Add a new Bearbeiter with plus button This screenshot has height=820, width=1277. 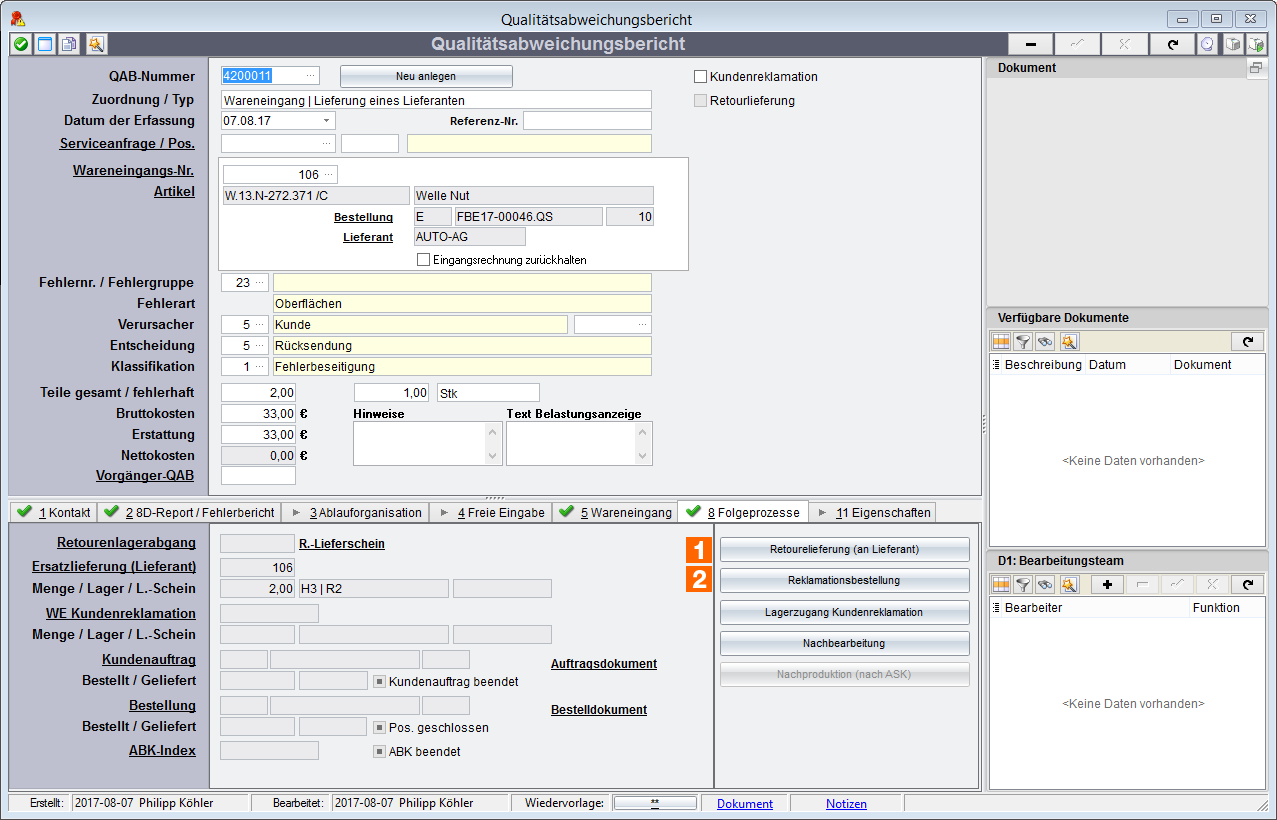(1107, 584)
